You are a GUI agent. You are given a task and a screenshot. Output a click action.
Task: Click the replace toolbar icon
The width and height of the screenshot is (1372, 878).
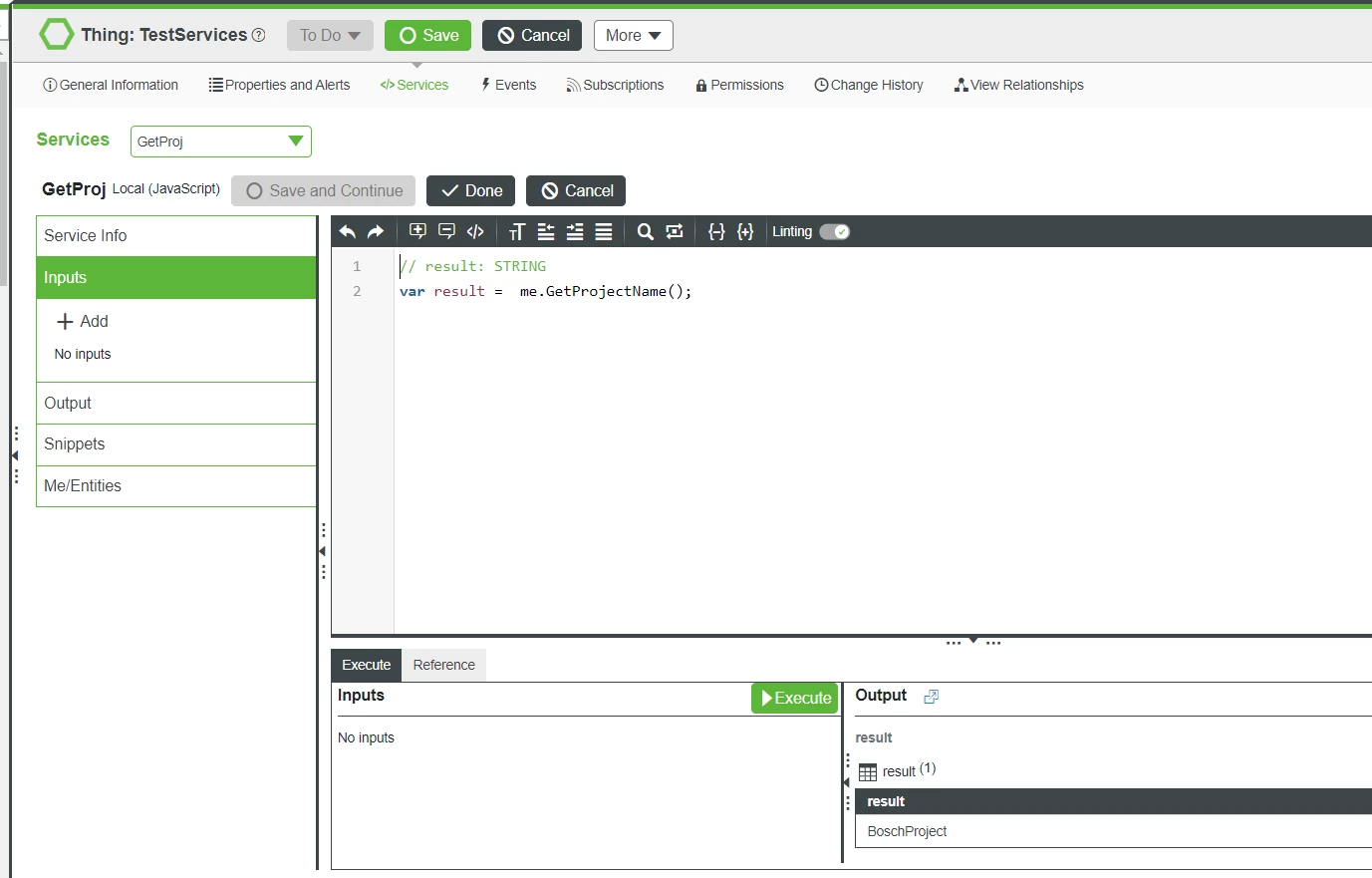pos(675,231)
